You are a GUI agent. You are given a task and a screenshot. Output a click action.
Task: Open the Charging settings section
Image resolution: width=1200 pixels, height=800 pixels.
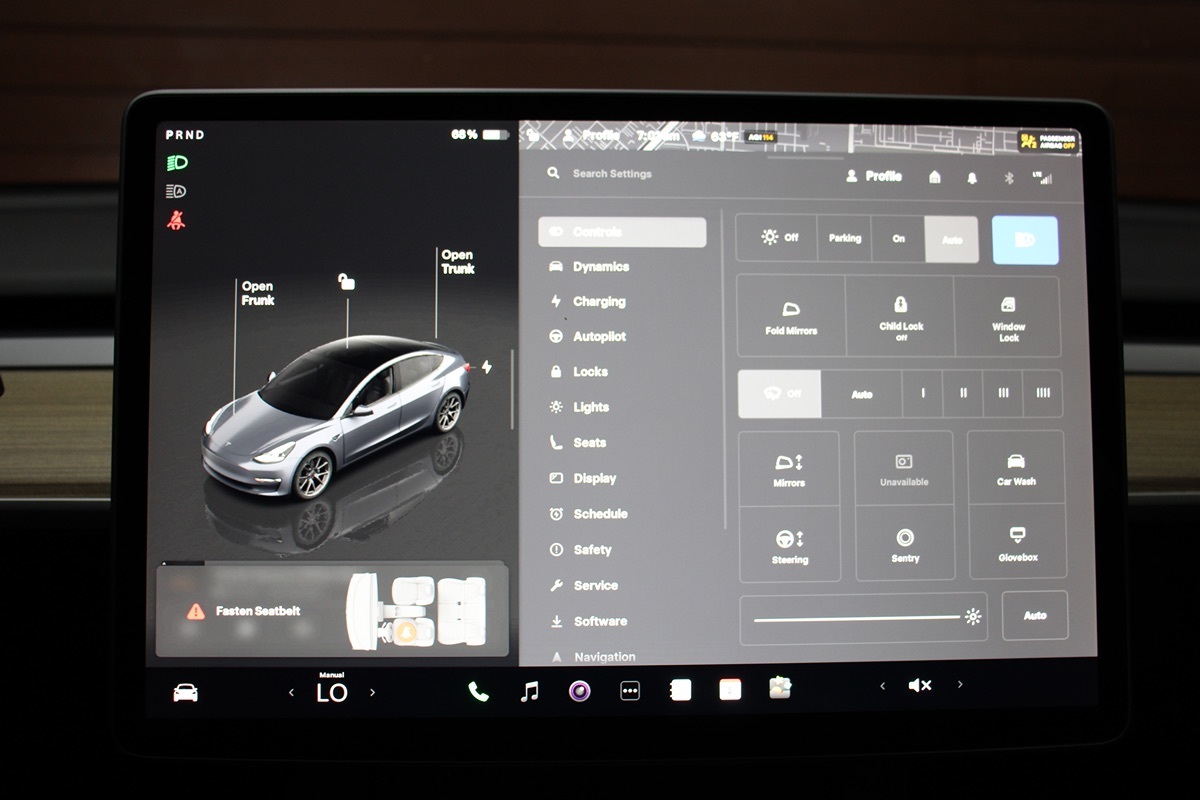pos(598,302)
